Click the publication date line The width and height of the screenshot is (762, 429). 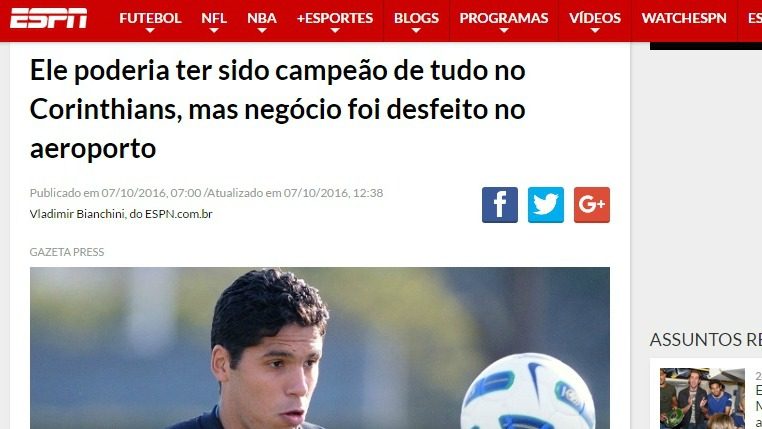(x=207, y=193)
